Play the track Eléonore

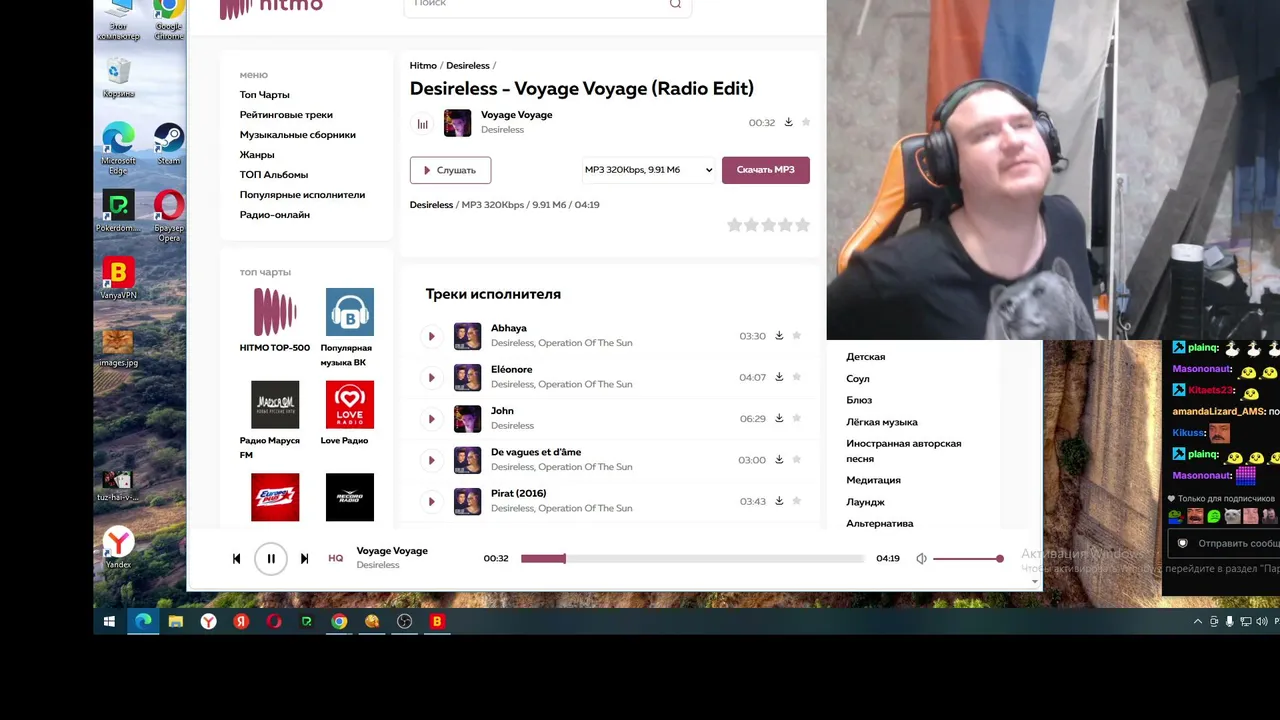tap(431, 377)
